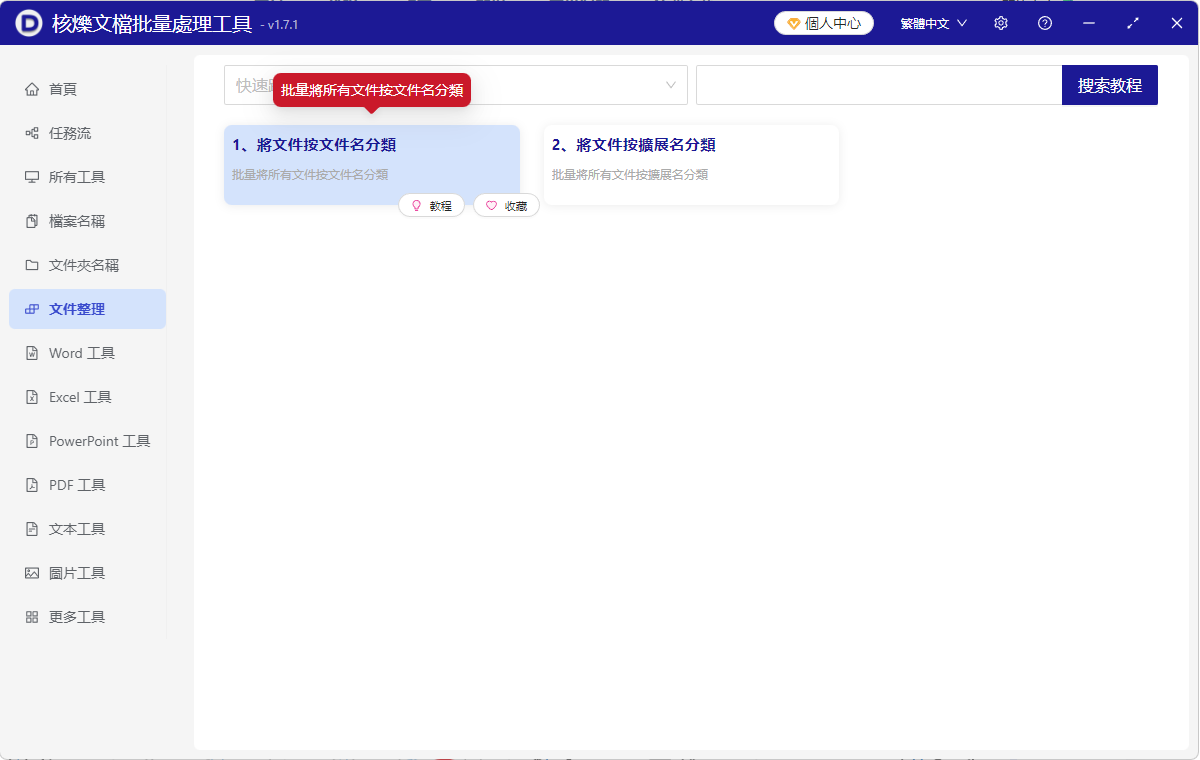This screenshot has width=1200, height=760.
Task: Click the 搜索教程 button
Action: 1110,85
